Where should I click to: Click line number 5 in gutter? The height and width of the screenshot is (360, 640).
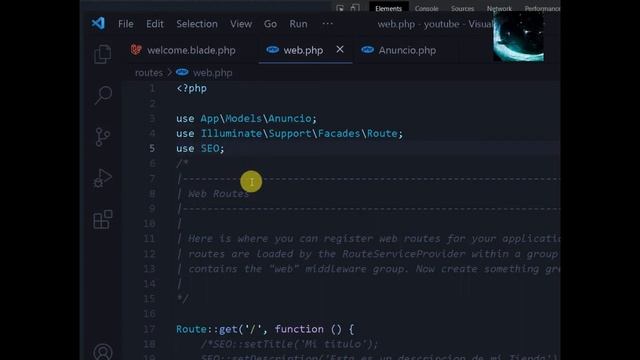point(152,149)
